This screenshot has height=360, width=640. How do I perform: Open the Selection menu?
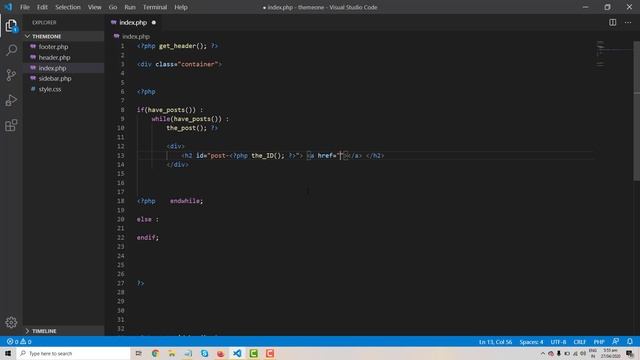(68, 7)
